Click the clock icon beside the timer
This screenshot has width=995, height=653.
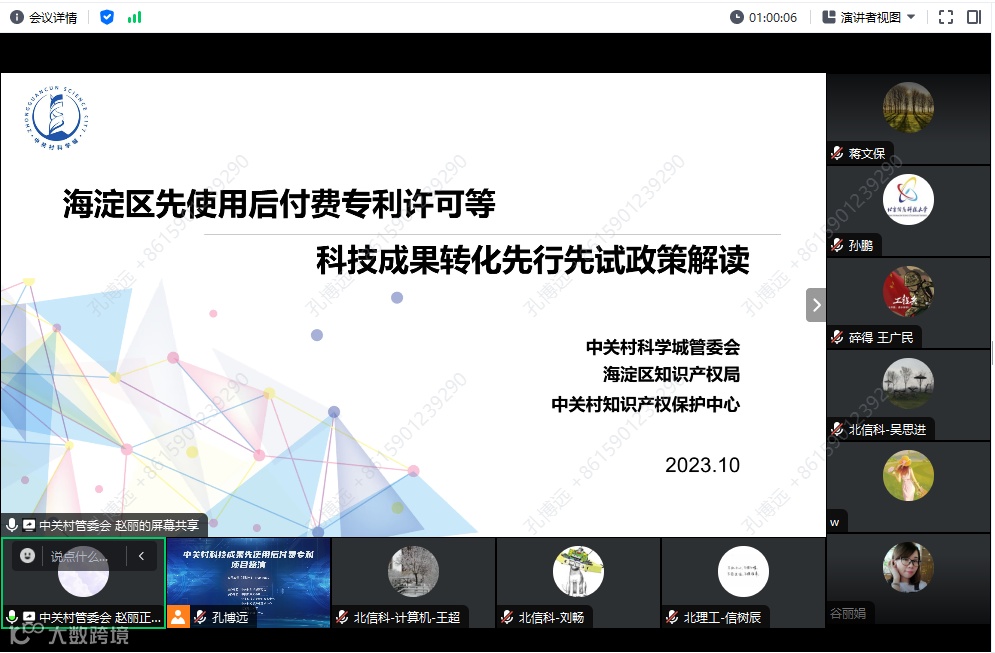click(x=737, y=17)
